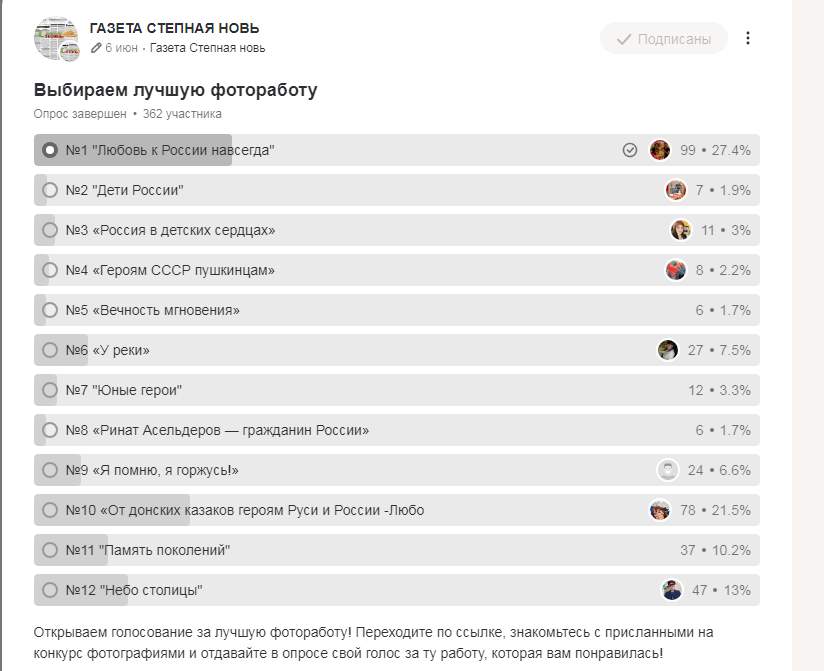Select radio option №5 "Вечность мгновения"
This screenshot has height=671, width=824.
pos(50,310)
